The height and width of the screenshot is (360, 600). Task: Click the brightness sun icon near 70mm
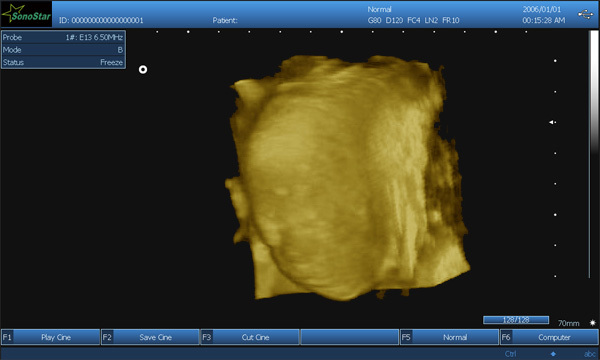[592, 323]
